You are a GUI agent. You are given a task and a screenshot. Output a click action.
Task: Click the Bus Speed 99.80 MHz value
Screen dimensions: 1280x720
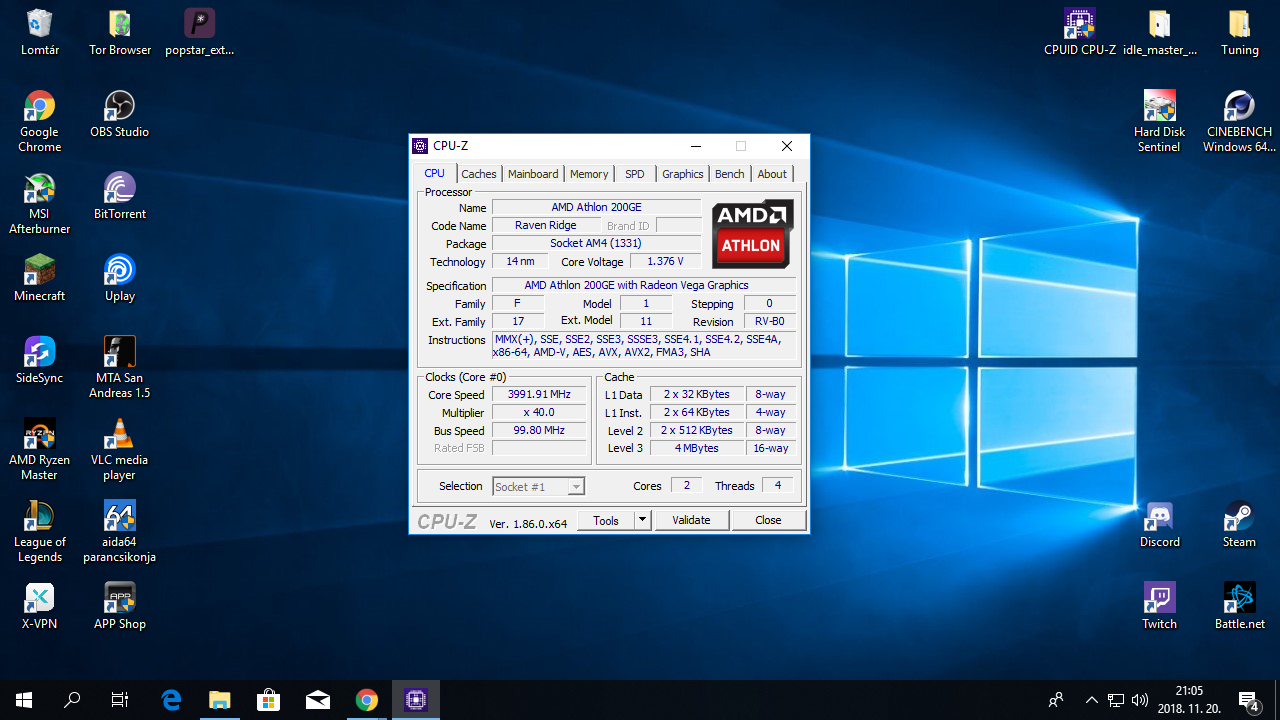click(x=539, y=430)
